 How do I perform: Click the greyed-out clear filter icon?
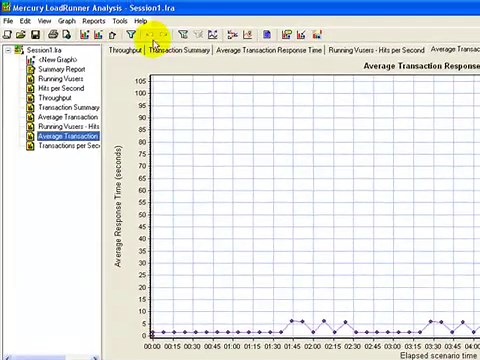pyautogui.click(x=198, y=34)
